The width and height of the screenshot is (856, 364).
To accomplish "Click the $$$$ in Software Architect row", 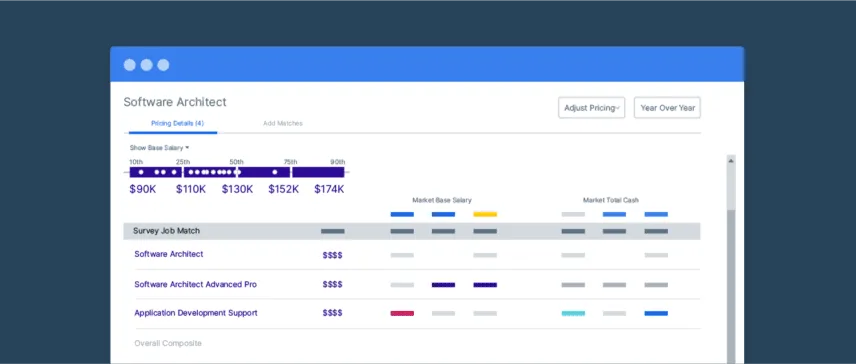I will click(332, 255).
